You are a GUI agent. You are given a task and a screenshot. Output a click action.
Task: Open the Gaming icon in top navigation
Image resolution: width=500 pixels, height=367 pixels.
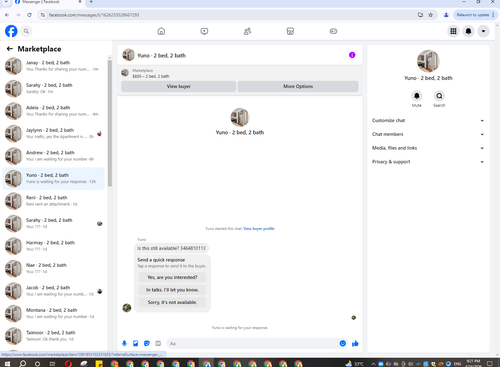click(x=333, y=31)
